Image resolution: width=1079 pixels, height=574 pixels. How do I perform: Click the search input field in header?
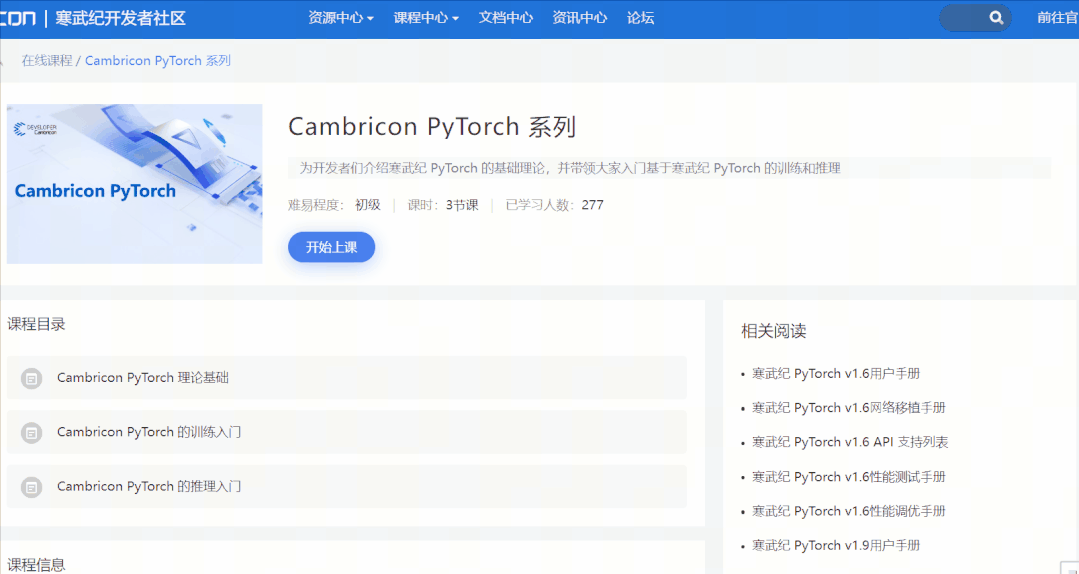(975, 18)
